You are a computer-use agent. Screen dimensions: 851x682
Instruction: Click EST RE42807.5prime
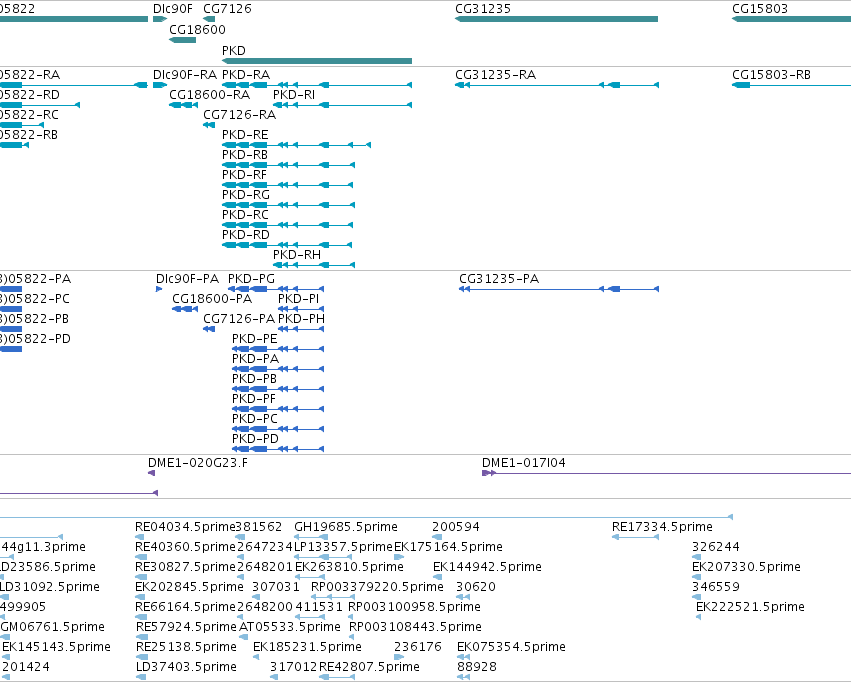coord(337,677)
